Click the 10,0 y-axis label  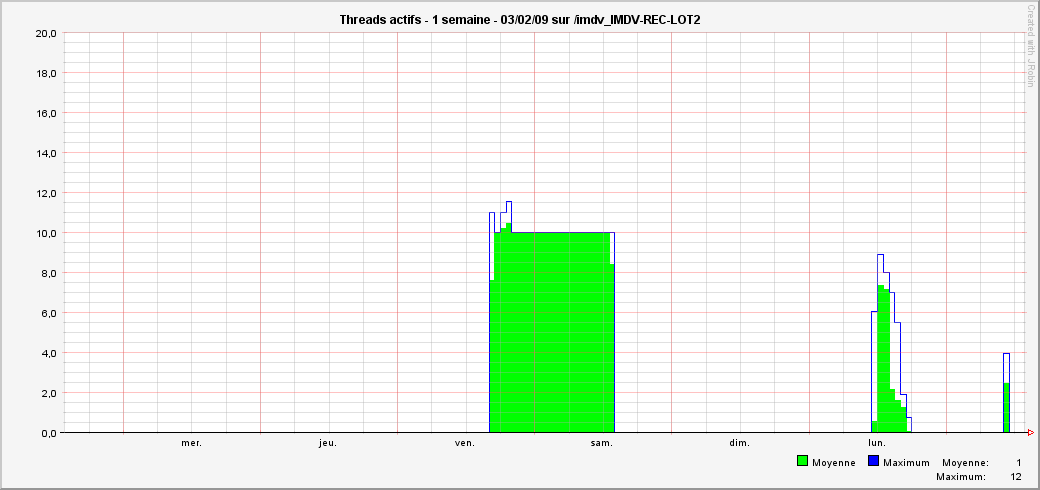45,233
